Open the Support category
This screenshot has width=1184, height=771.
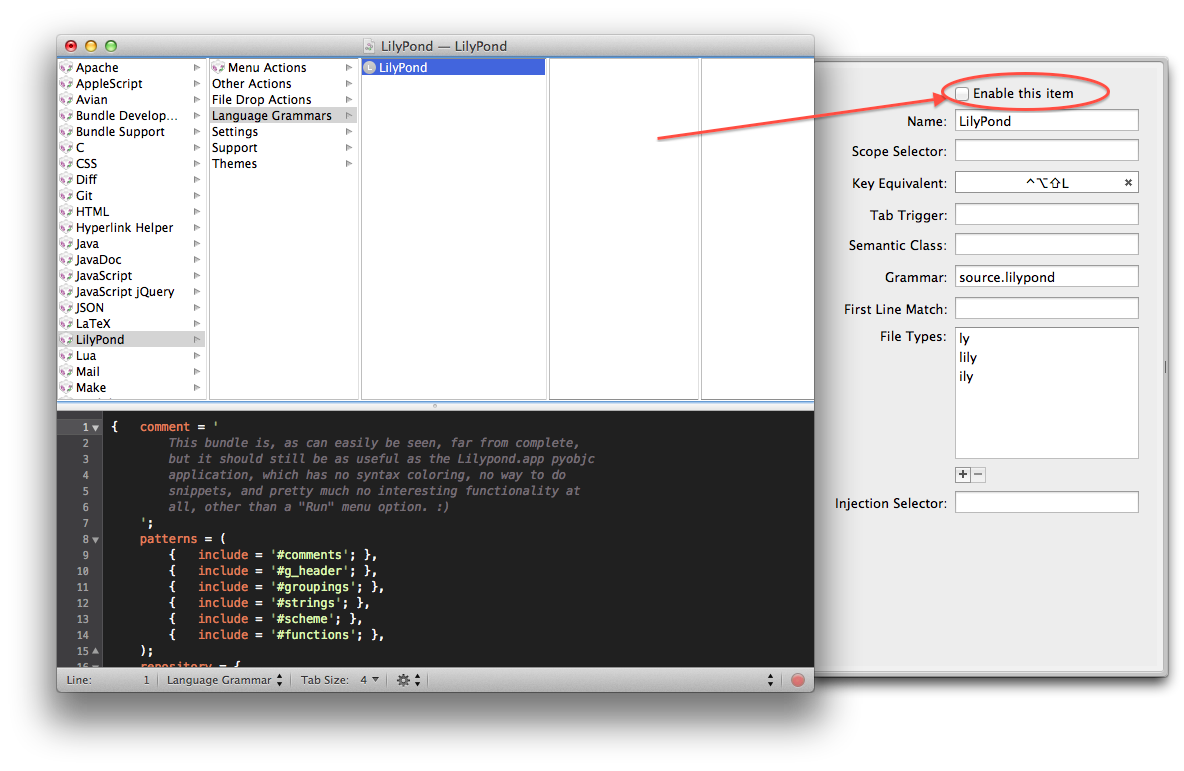[283, 147]
